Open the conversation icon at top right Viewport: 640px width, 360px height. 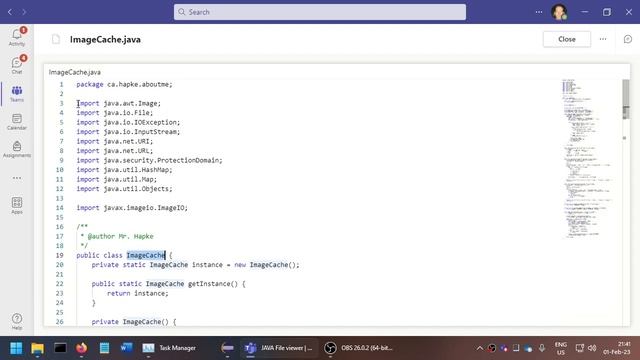click(x=628, y=39)
